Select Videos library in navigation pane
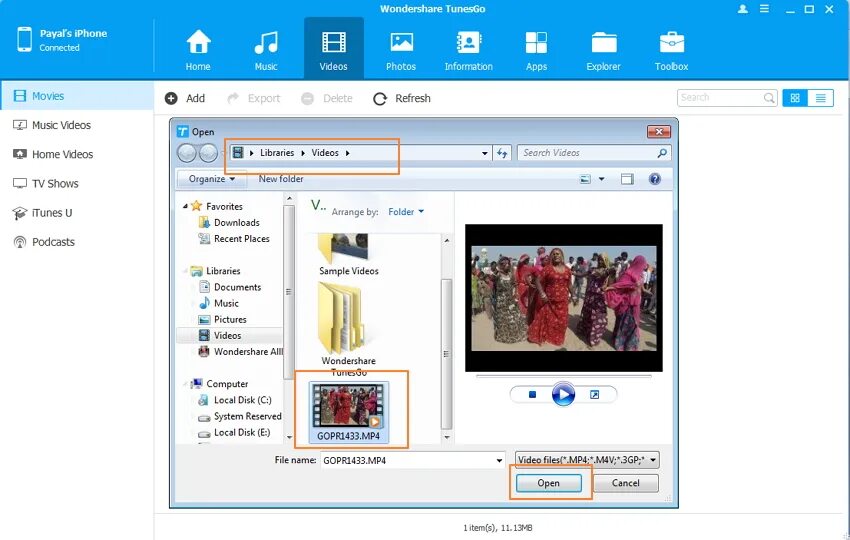The height and width of the screenshot is (540, 850). (229, 336)
